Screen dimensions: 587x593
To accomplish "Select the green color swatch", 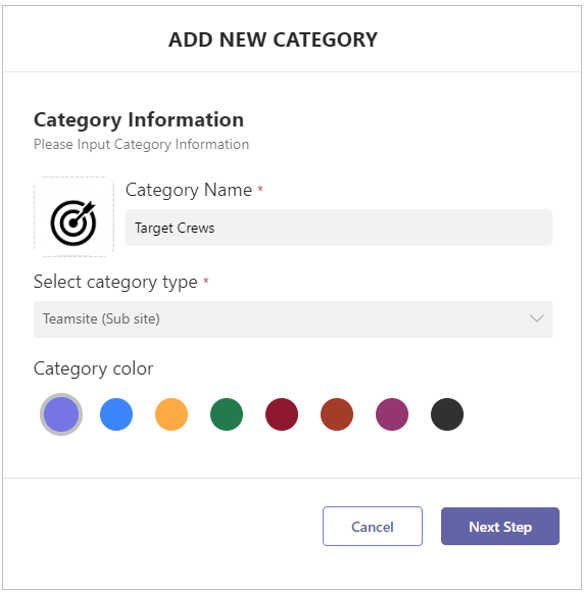I will pos(227,414).
